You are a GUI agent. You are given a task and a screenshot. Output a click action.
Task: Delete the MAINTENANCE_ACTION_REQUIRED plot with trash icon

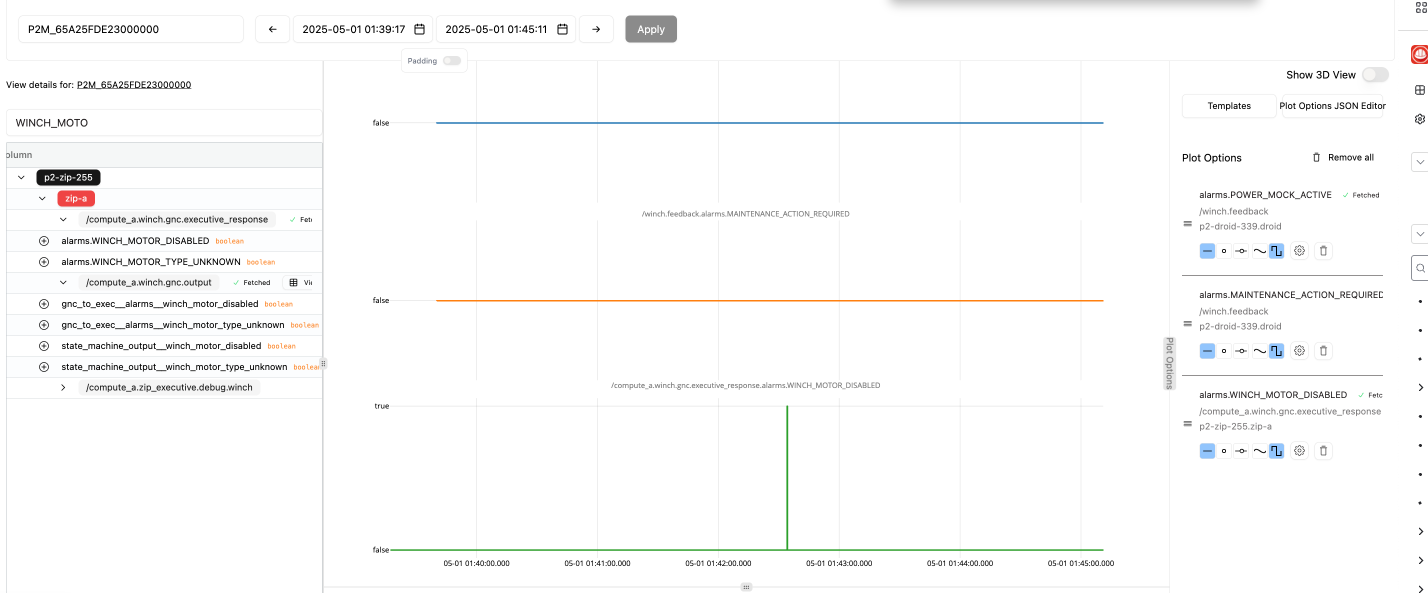1323,351
